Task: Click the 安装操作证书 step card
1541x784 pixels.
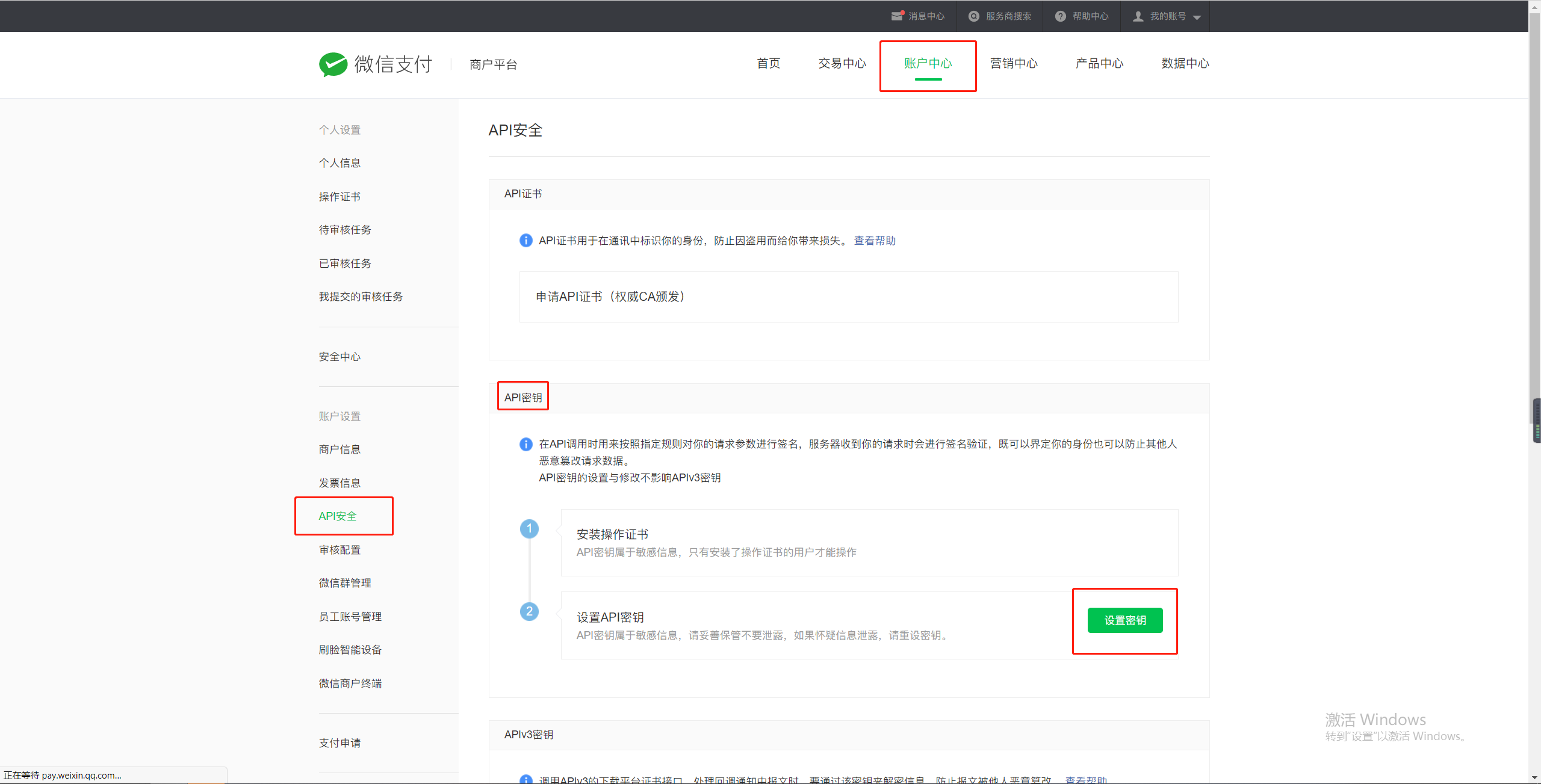Action: (x=869, y=543)
